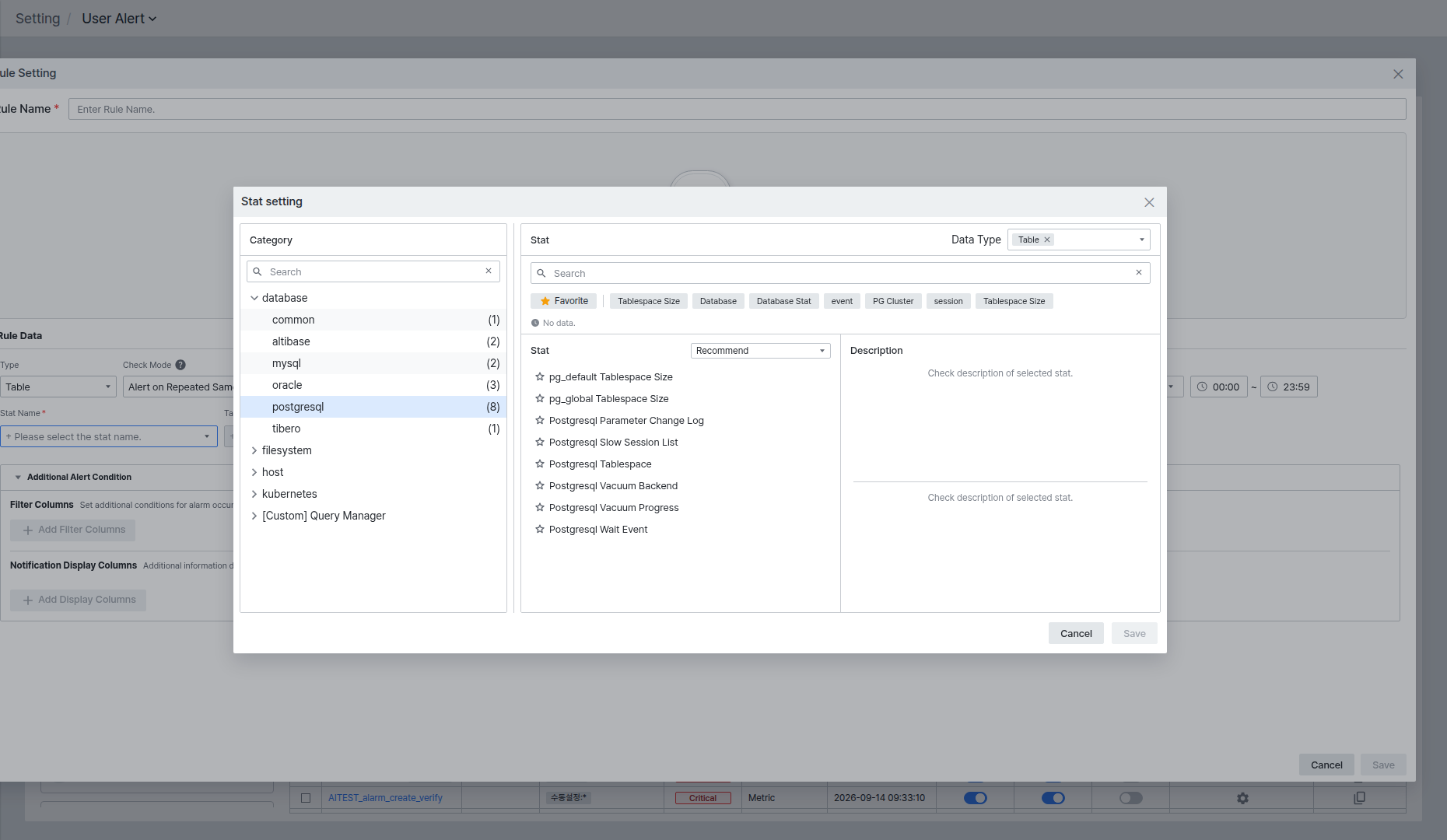Toggle second blue switch in AITEST_alarm_create_verify row
Screen dimensions: 1447x840
[x=1053, y=798]
